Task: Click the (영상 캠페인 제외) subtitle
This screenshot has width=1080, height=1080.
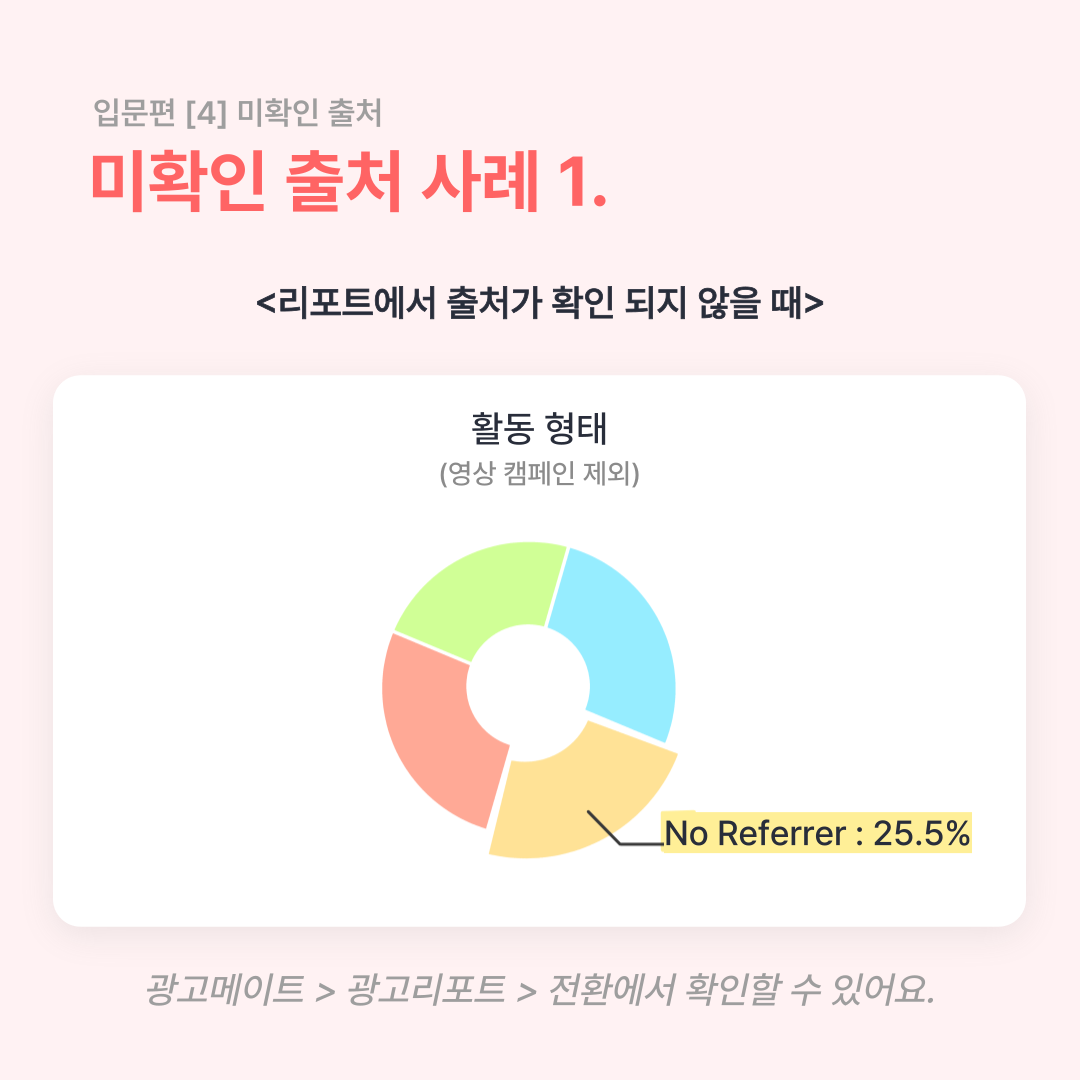Action: tap(539, 474)
